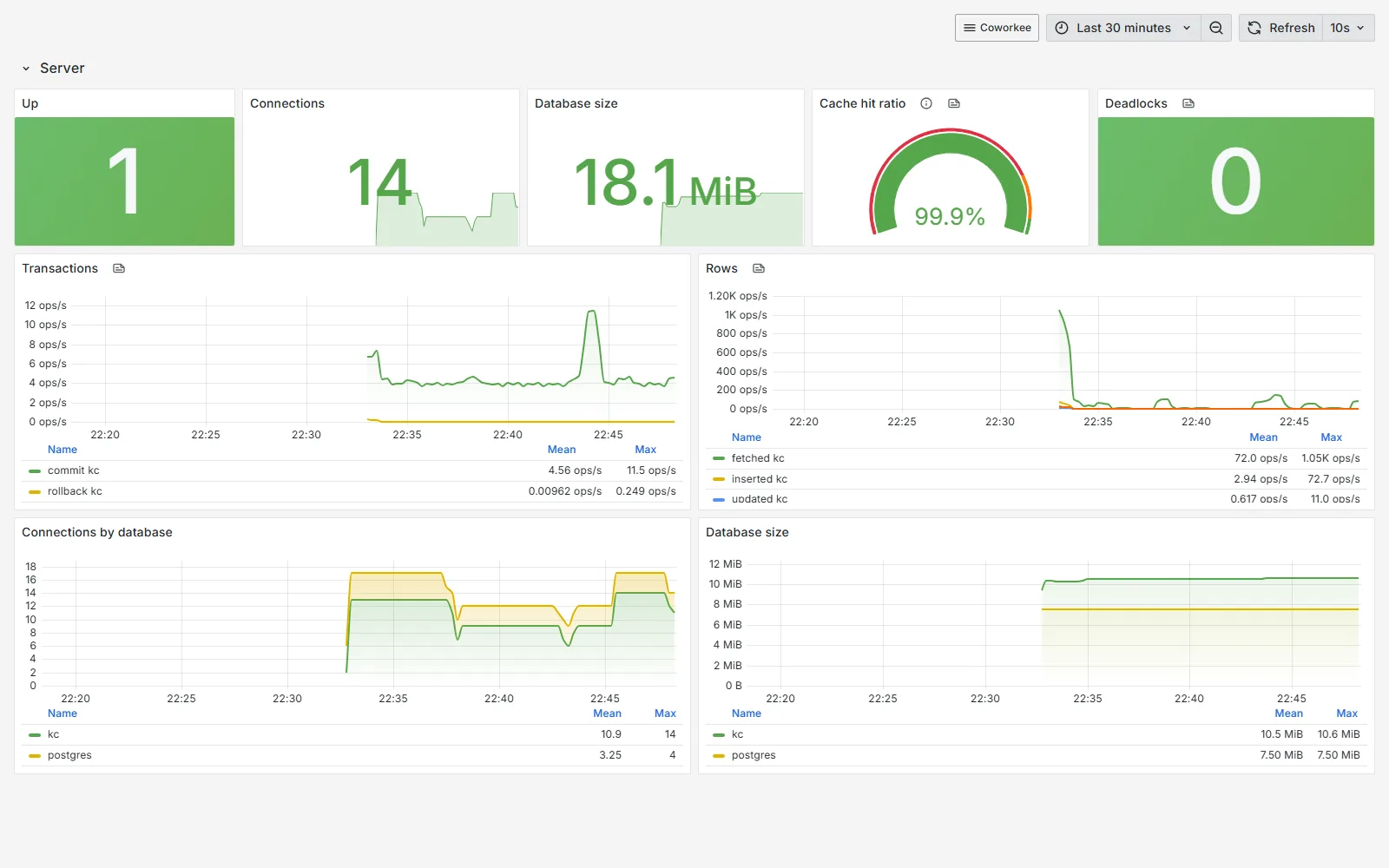Open the Transactions panel title menu
This screenshot has height=868, width=1389.
(x=60, y=268)
